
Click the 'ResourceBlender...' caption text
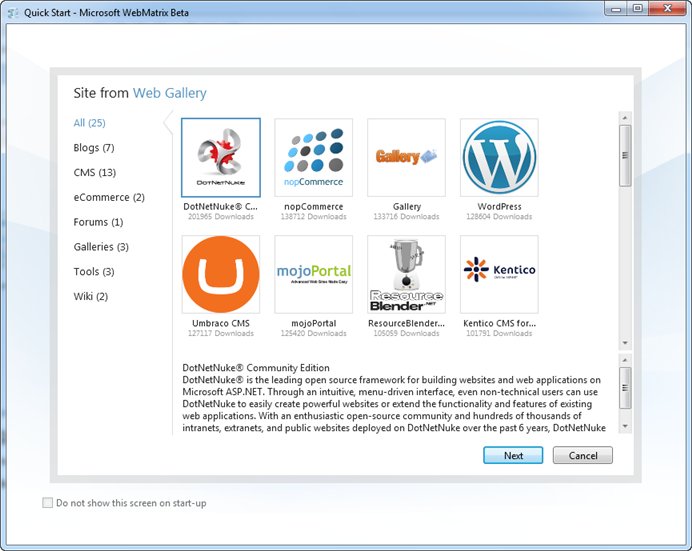(x=406, y=323)
